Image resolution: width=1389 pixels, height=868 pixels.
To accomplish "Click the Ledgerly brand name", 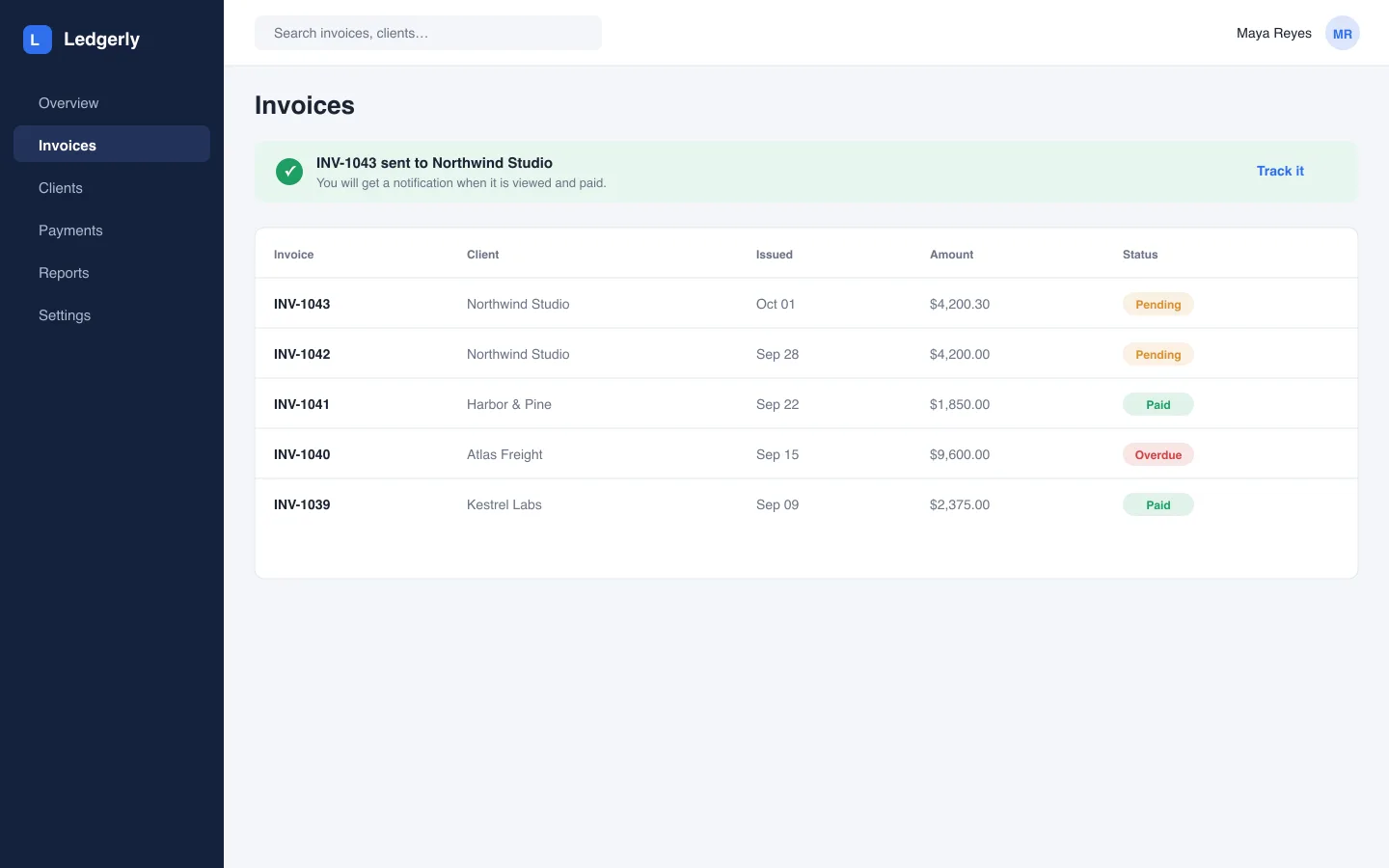I will coord(101,40).
